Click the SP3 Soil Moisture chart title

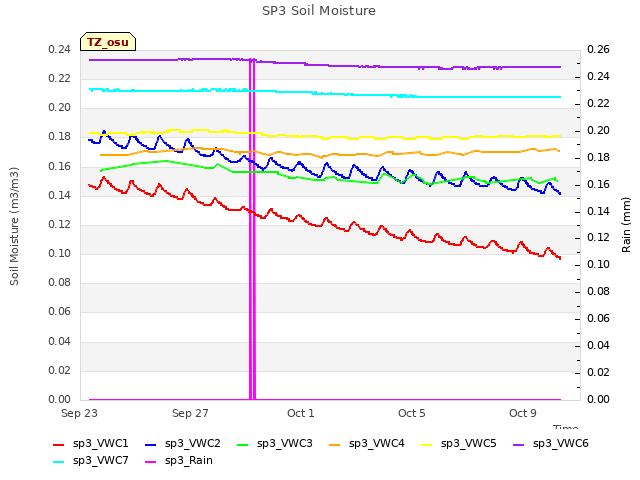point(319,11)
